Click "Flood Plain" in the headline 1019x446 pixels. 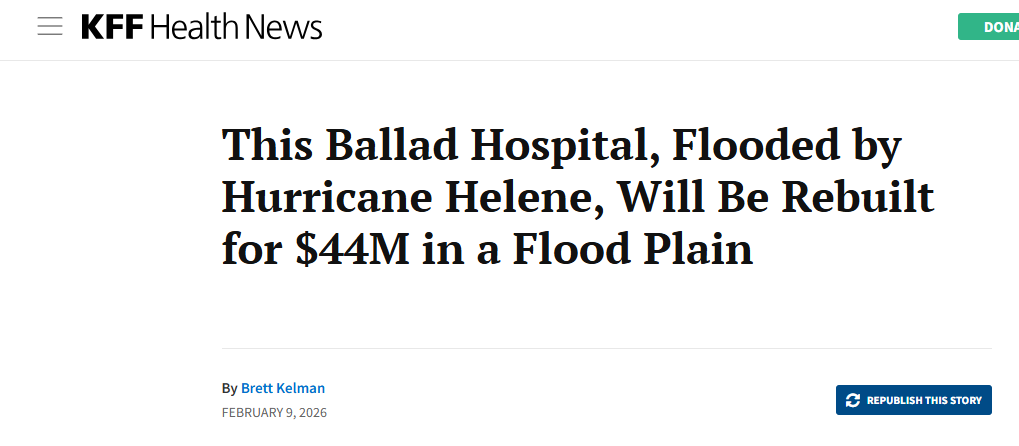(x=633, y=247)
